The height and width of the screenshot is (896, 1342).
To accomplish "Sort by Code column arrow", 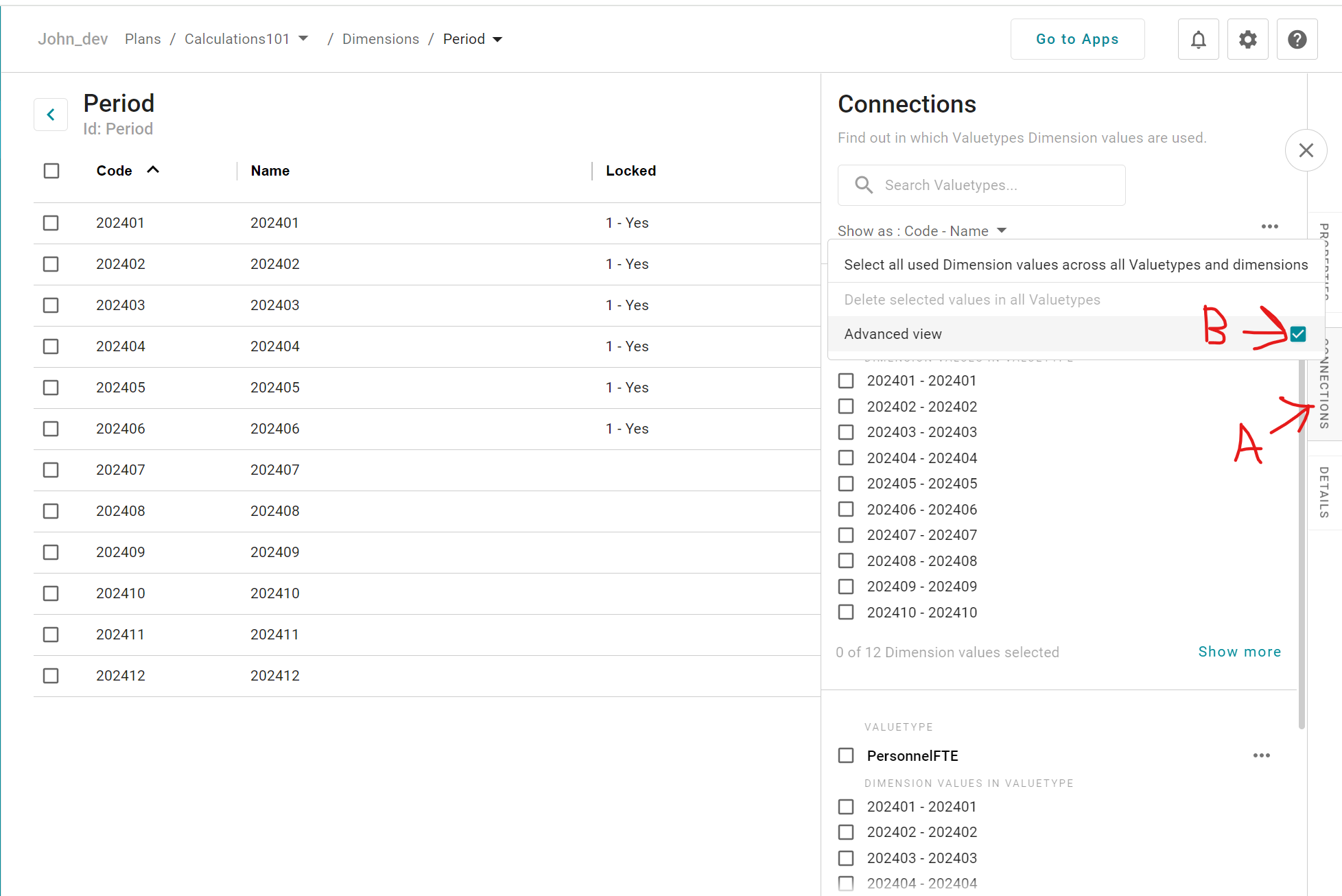I will tap(153, 170).
